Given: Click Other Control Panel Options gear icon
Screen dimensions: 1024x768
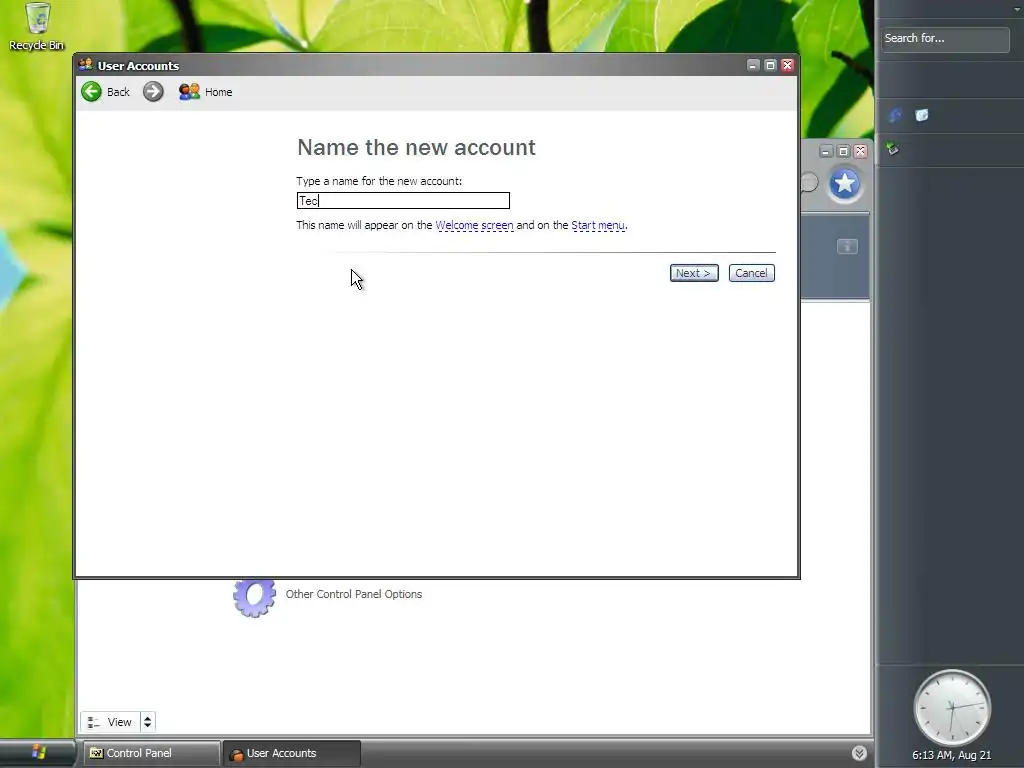Looking at the screenshot, I should pyautogui.click(x=254, y=597).
